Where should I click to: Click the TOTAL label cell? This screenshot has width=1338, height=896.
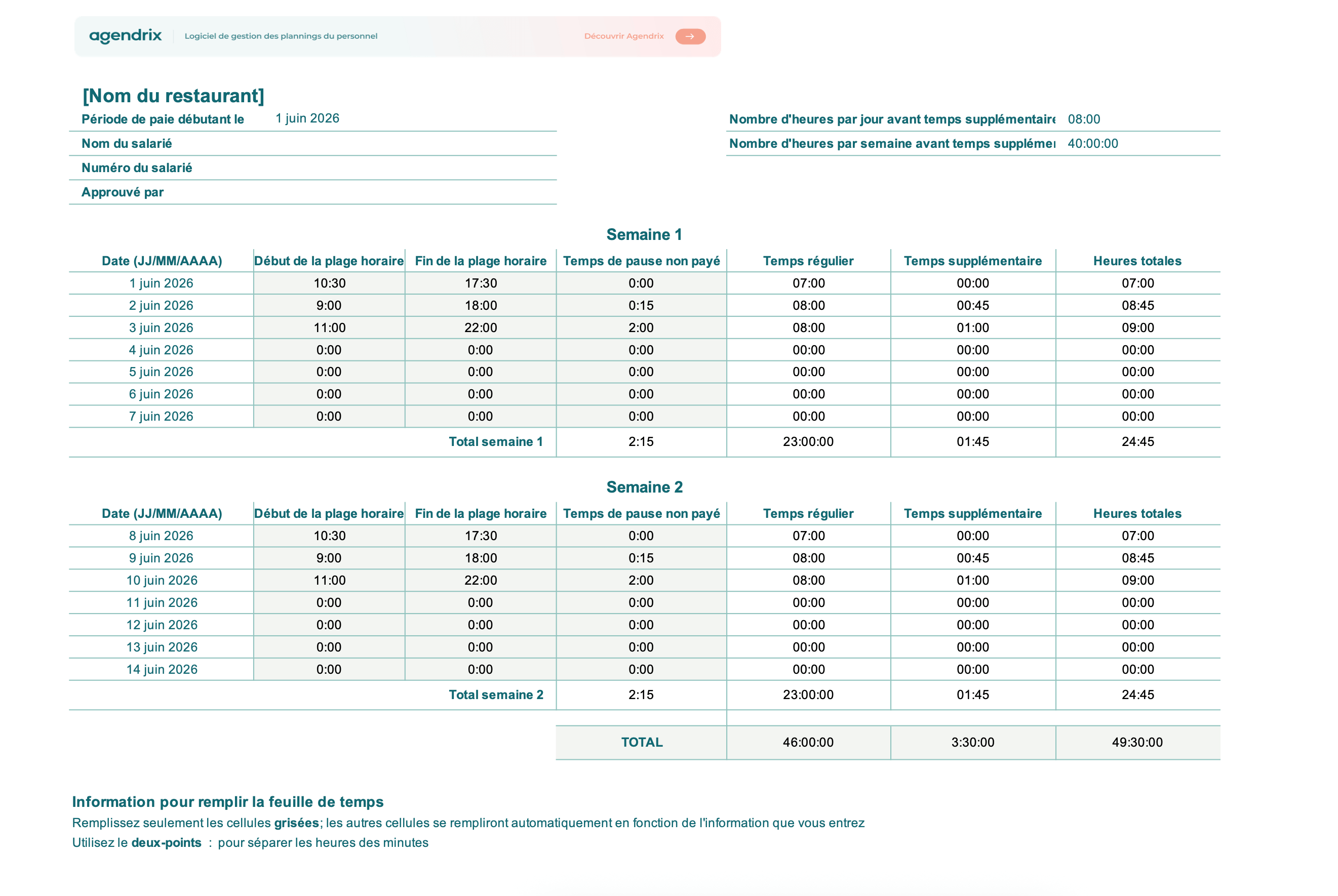(x=641, y=742)
